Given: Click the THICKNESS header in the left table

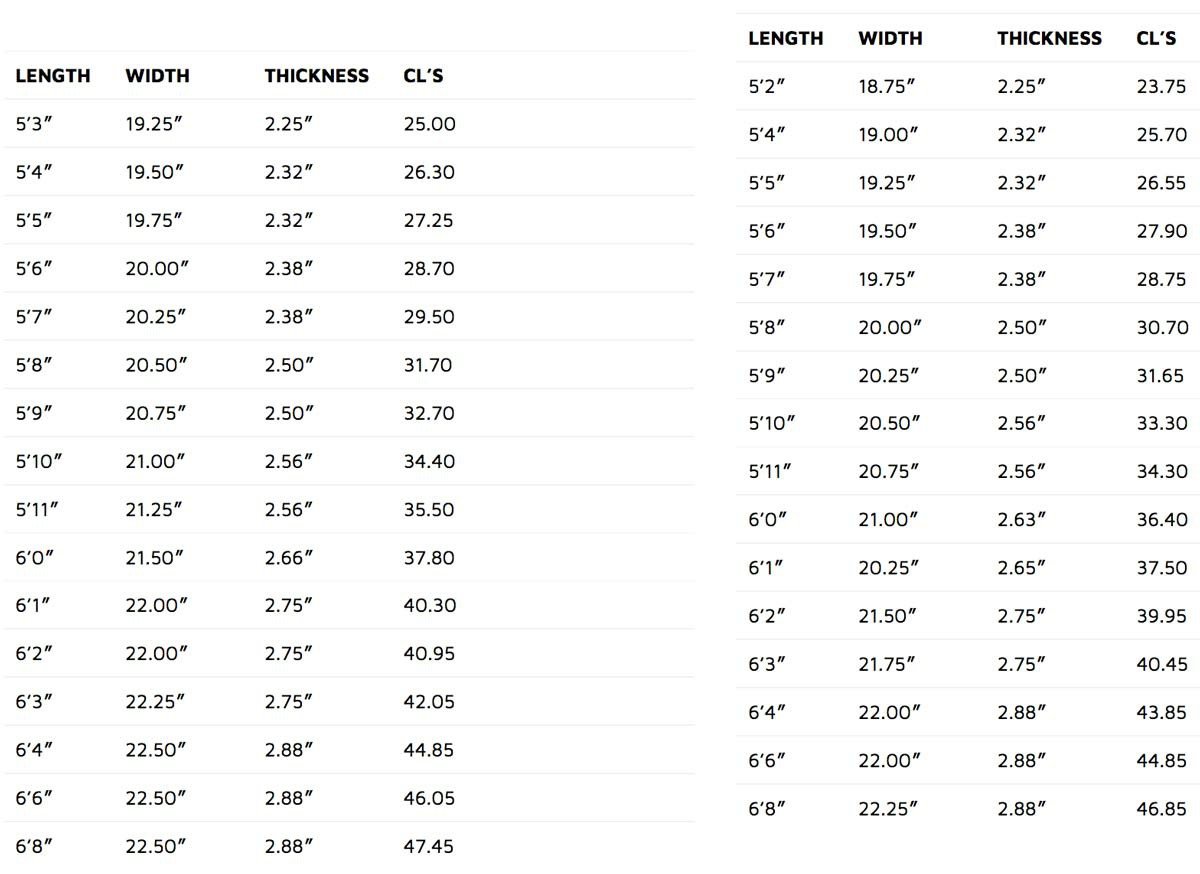Looking at the screenshot, I should point(316,76).
